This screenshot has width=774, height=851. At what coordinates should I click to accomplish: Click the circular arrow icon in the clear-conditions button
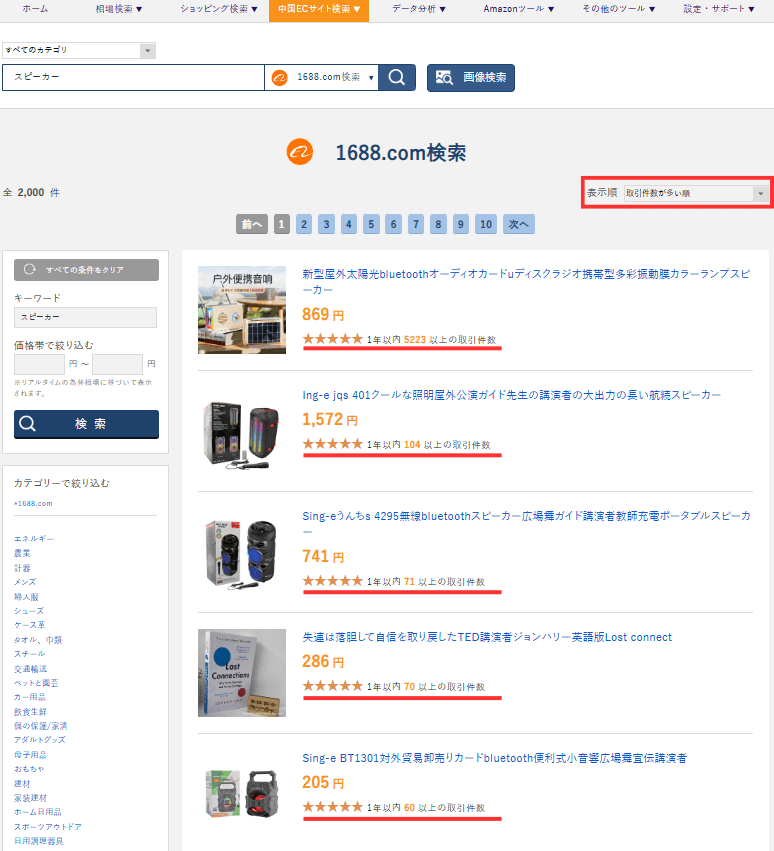pyautogui.click(x=30, y=269)
